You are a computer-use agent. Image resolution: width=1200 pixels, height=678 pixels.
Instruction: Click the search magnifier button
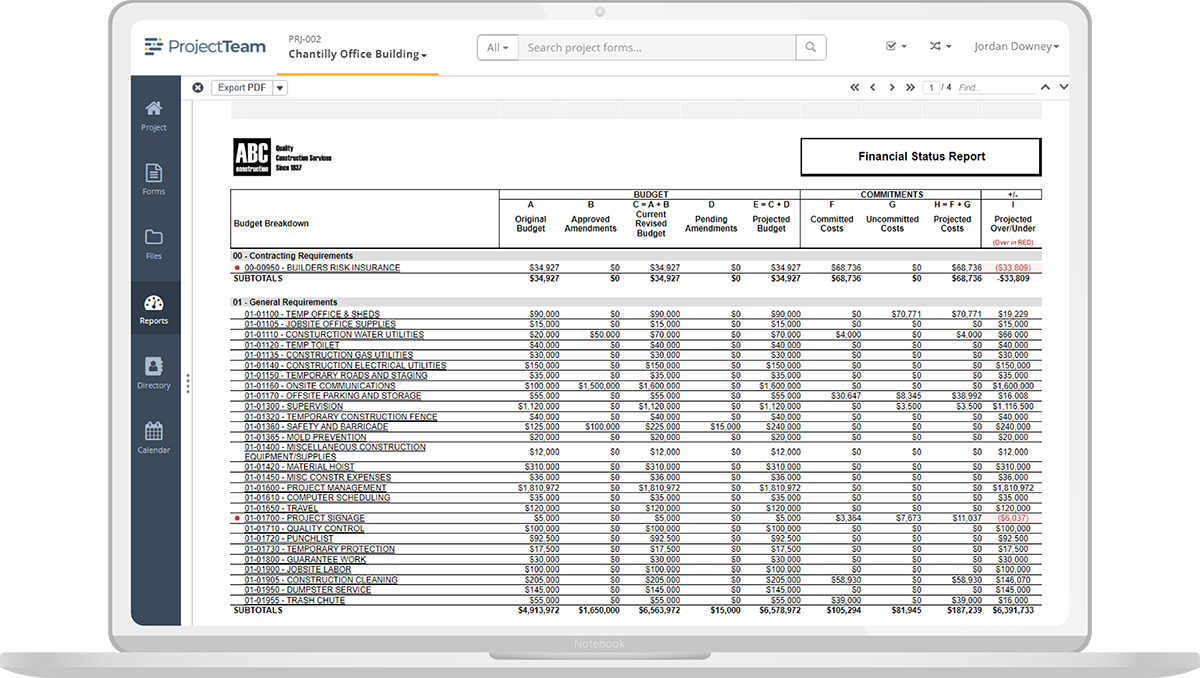coord(811,47)
